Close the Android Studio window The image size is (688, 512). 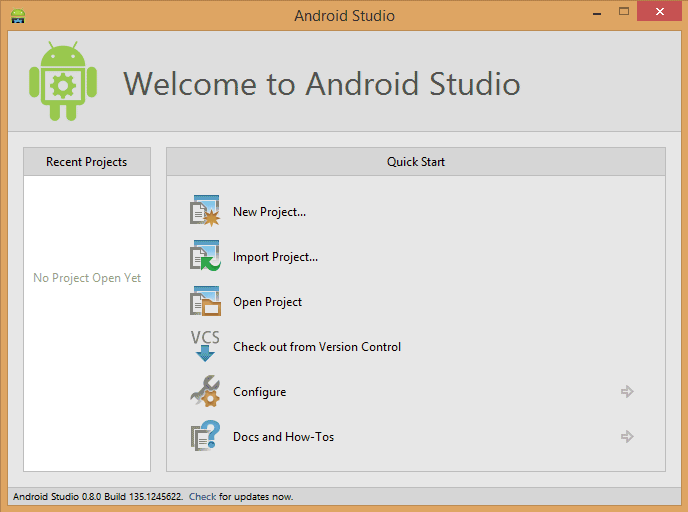click(659, 11)
